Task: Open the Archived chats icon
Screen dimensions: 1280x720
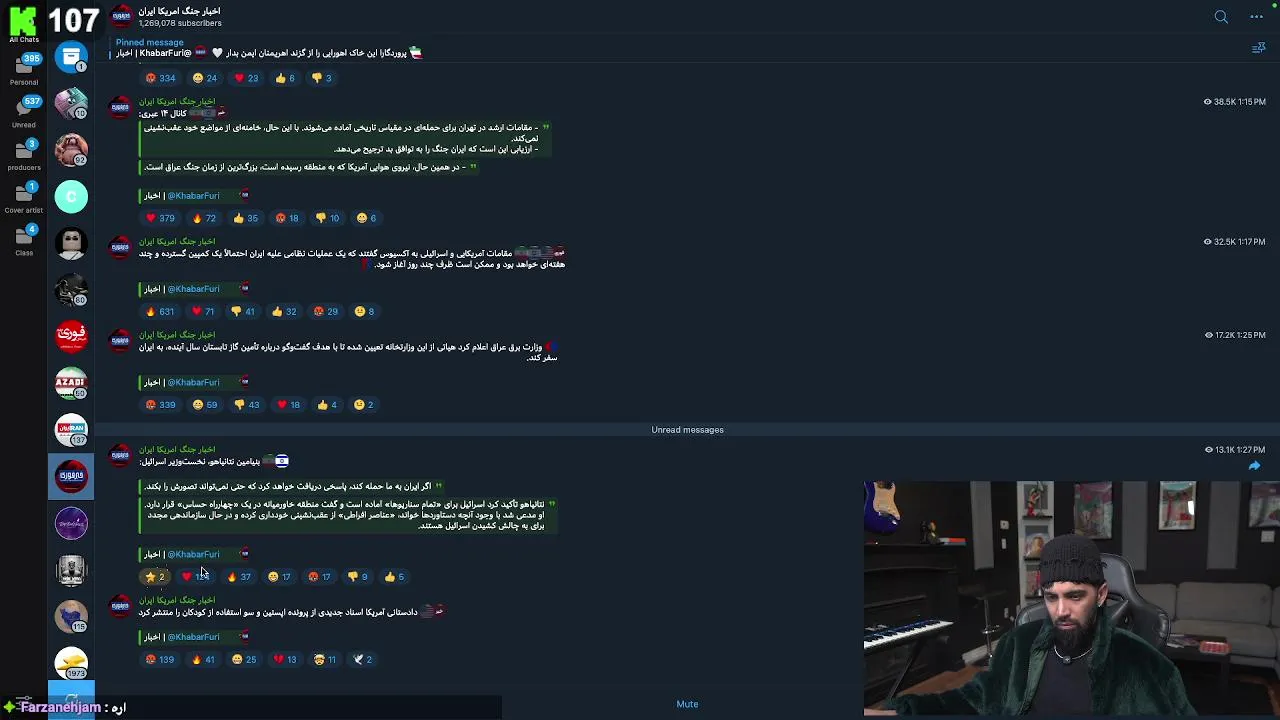Action: pyautogui.click(x=71, y=58)
